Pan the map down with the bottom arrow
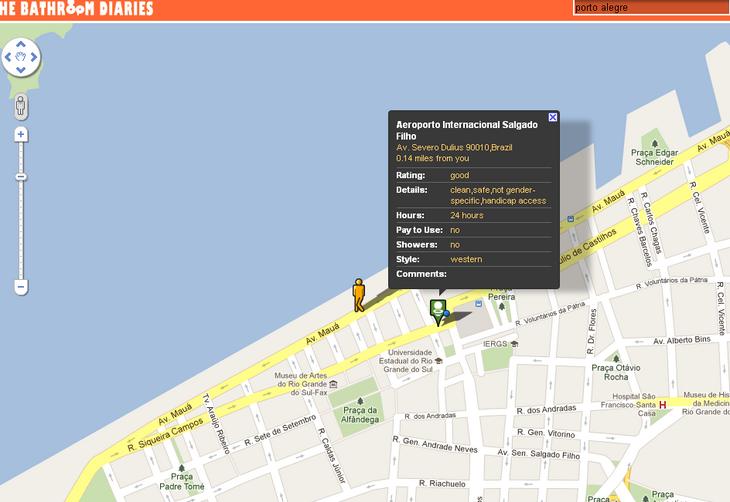Screen dimensions: 730x502 pyautogui.click(x=21, y=71)
